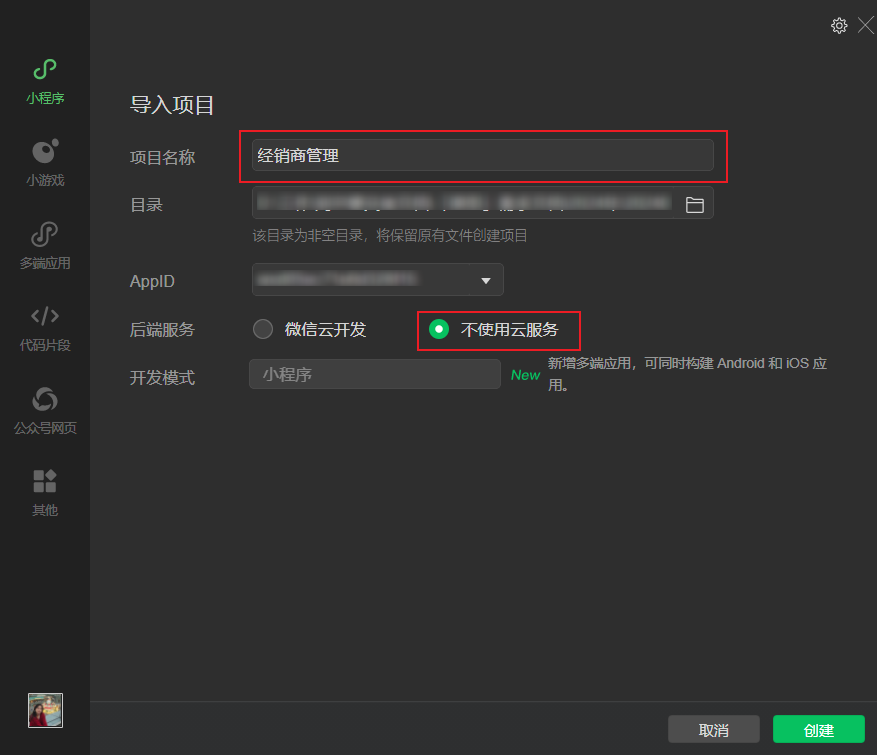Select the 微信云开发 radio button
The height and width of the screenshot is (755, 877).
click(263, 329)
